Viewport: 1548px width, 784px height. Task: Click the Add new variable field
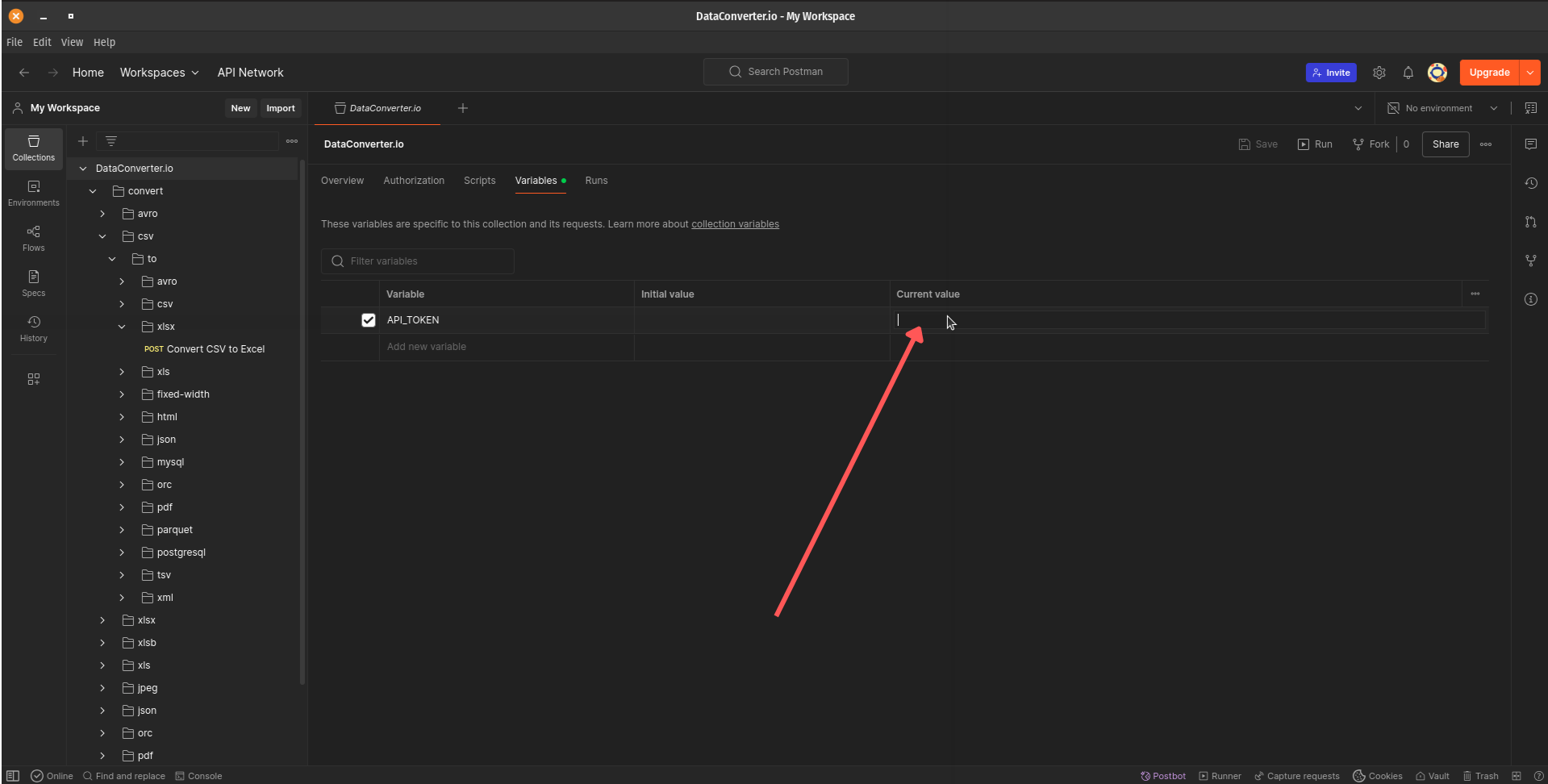pyautogui.click(x=507, y=347)
